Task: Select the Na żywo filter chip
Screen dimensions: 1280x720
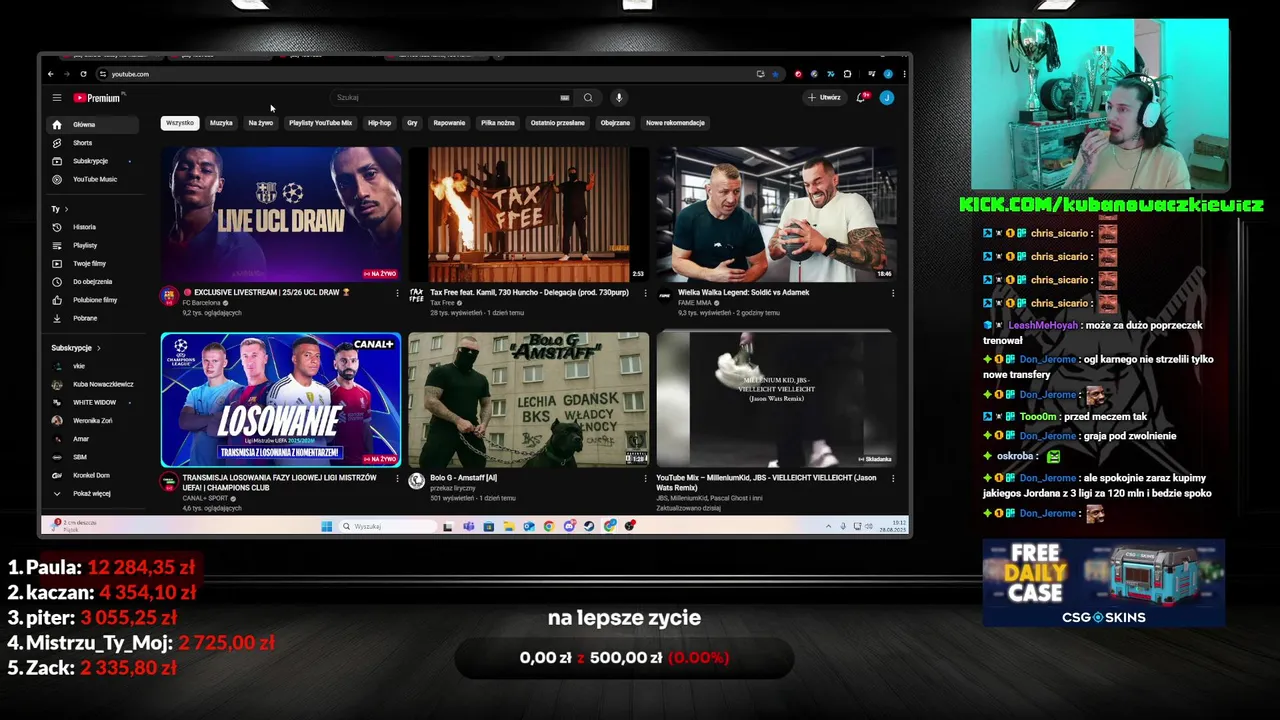Action: [260, 123]
